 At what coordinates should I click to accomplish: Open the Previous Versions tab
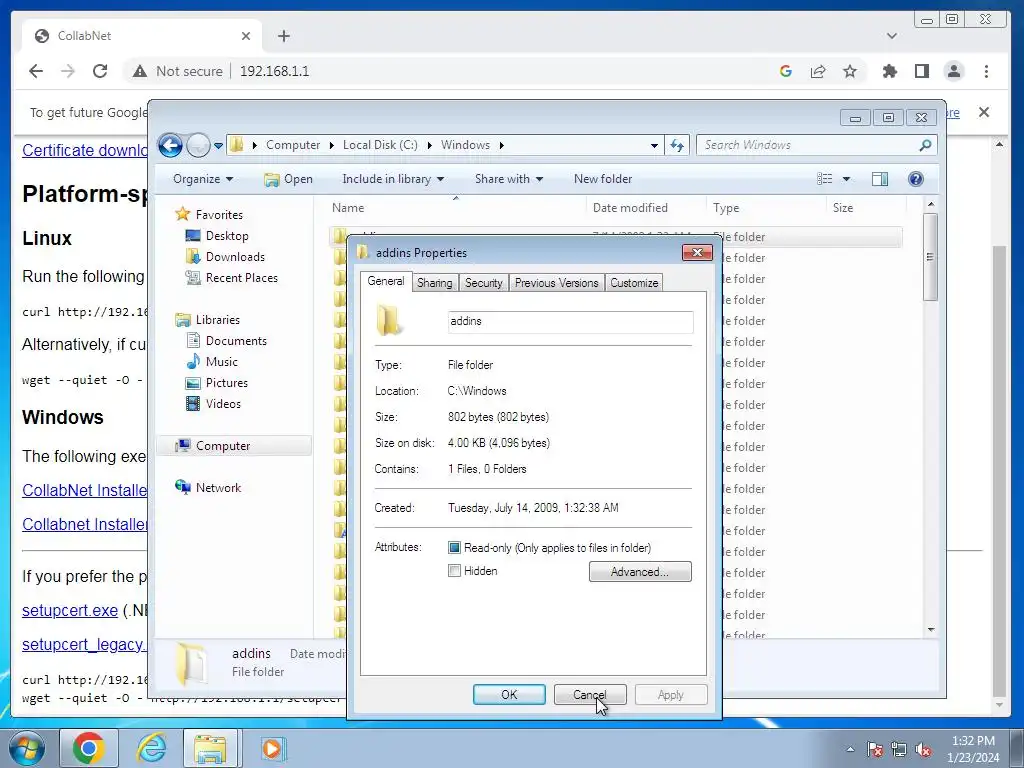[x=556, y=283]
